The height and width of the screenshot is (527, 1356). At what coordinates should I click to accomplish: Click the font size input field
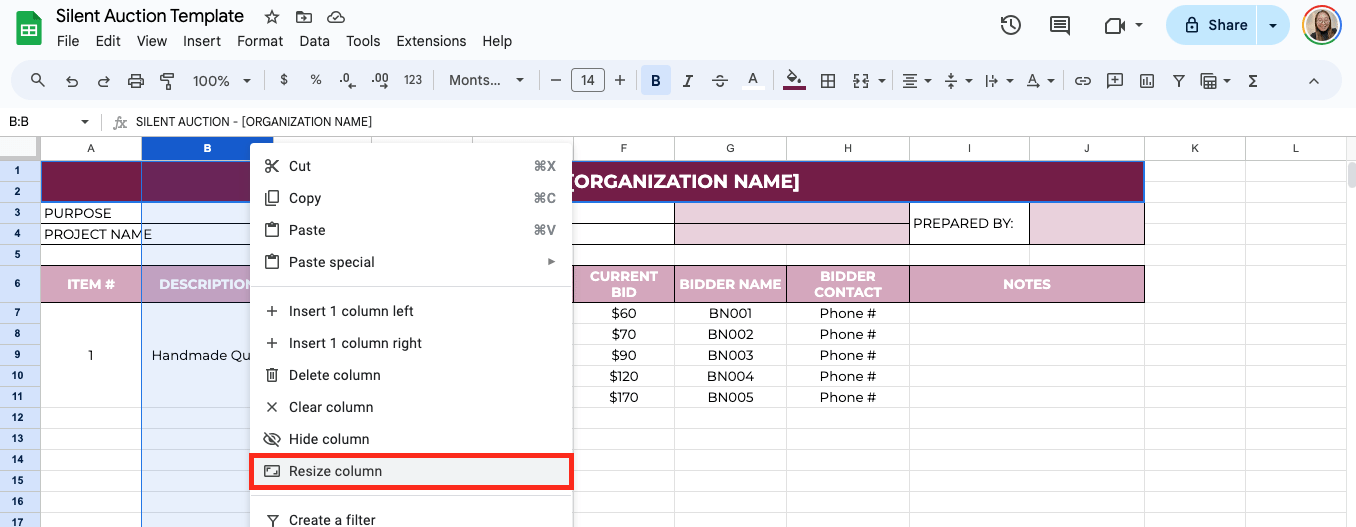(x=587, y=81)
